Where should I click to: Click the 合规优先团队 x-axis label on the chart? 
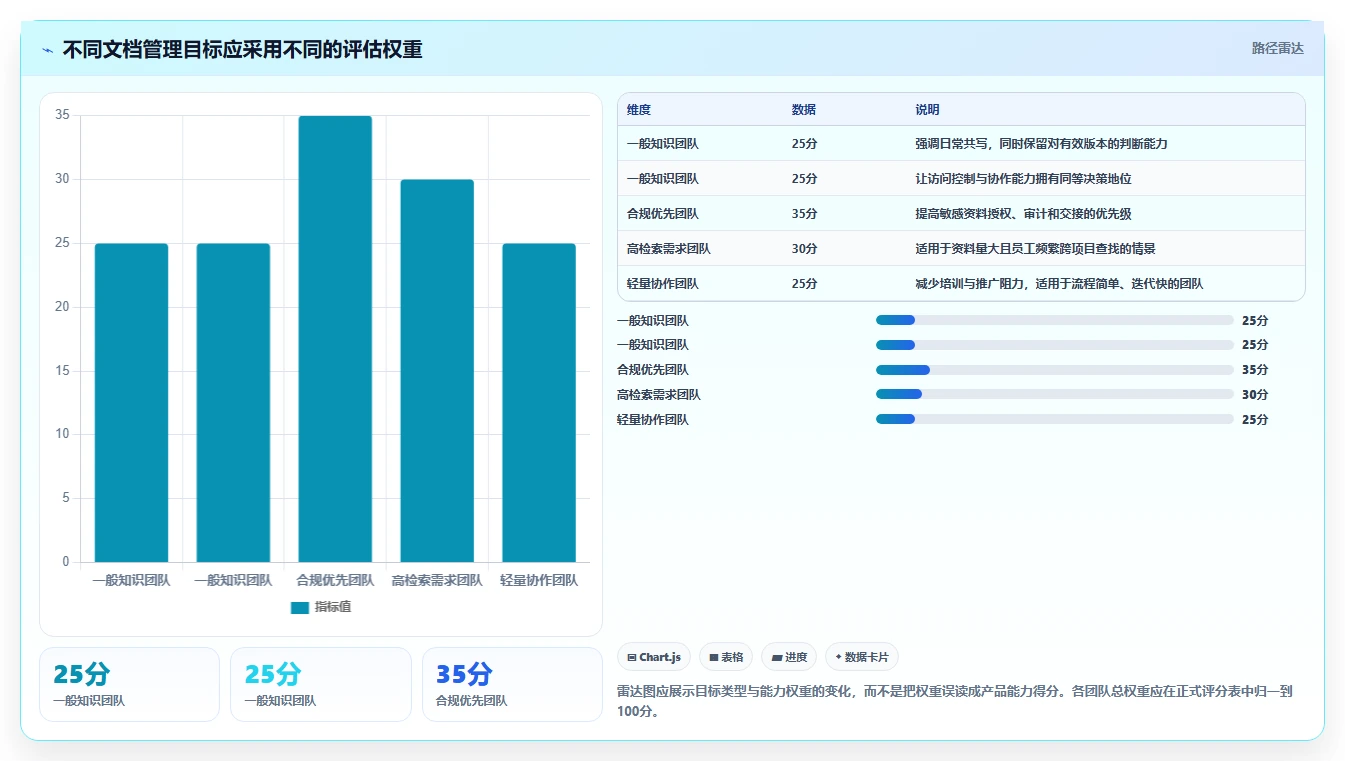coord(335,580)
